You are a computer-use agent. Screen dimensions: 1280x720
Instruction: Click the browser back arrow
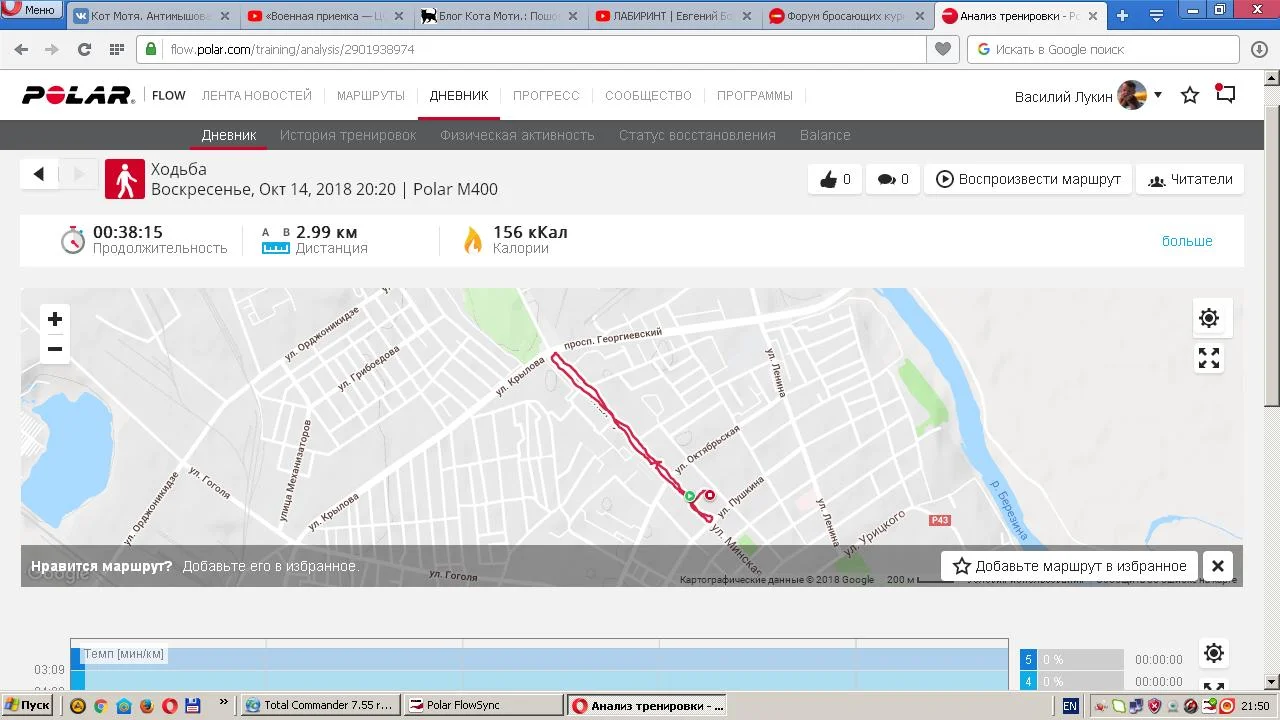[x=22, y=49]
